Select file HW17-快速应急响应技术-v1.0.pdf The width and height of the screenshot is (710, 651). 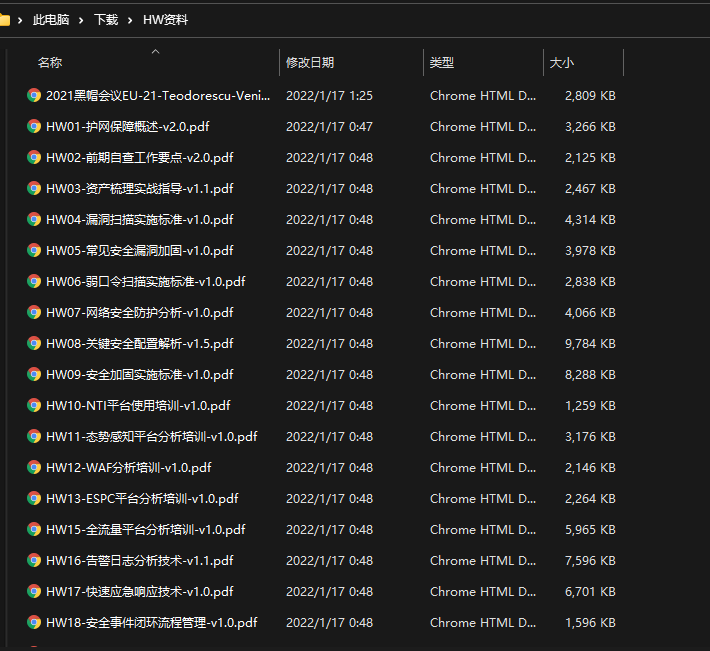coord(140,591)
